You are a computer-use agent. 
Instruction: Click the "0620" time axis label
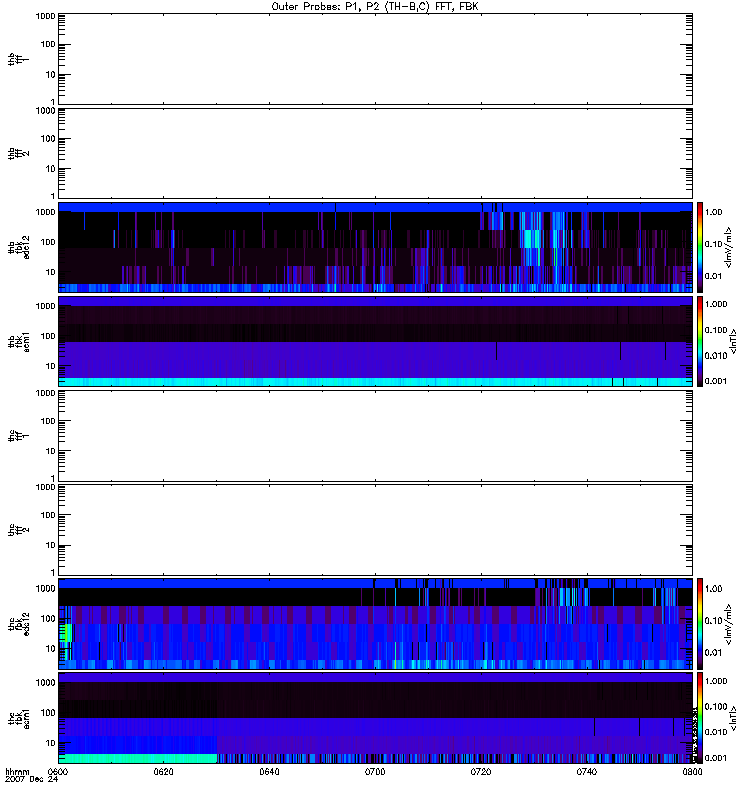coord(163,772)
